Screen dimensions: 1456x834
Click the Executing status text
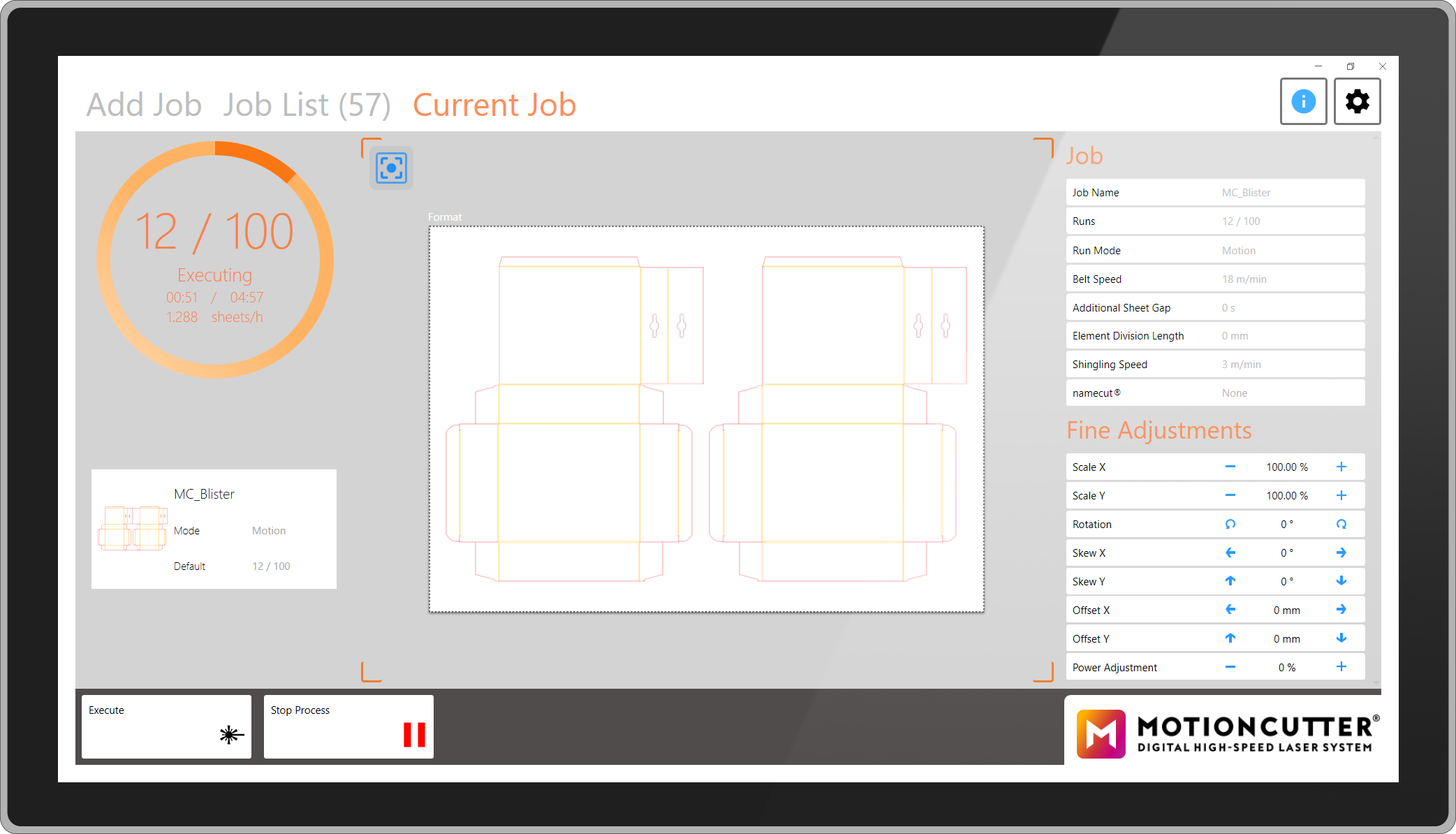point(214,275)
